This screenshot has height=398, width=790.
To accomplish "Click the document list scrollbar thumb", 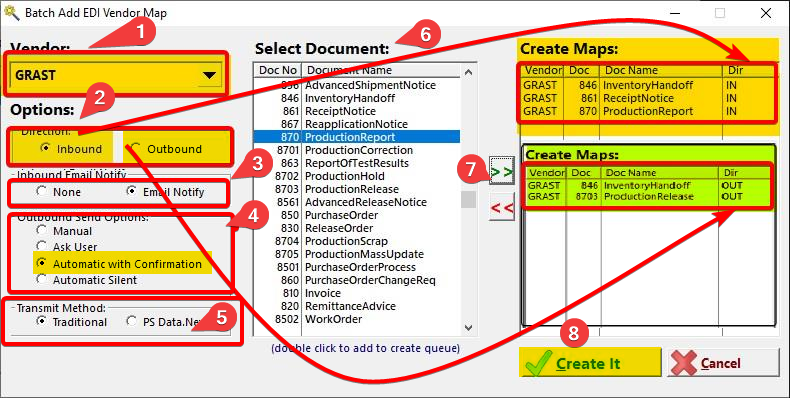I will [469, 200].
